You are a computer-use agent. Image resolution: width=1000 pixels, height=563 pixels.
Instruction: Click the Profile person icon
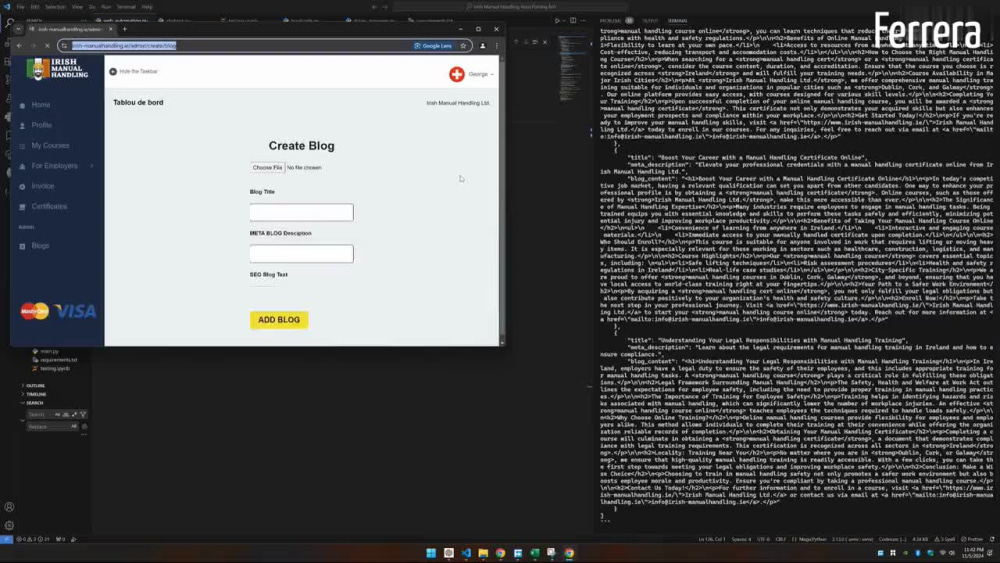click(22, 126)
